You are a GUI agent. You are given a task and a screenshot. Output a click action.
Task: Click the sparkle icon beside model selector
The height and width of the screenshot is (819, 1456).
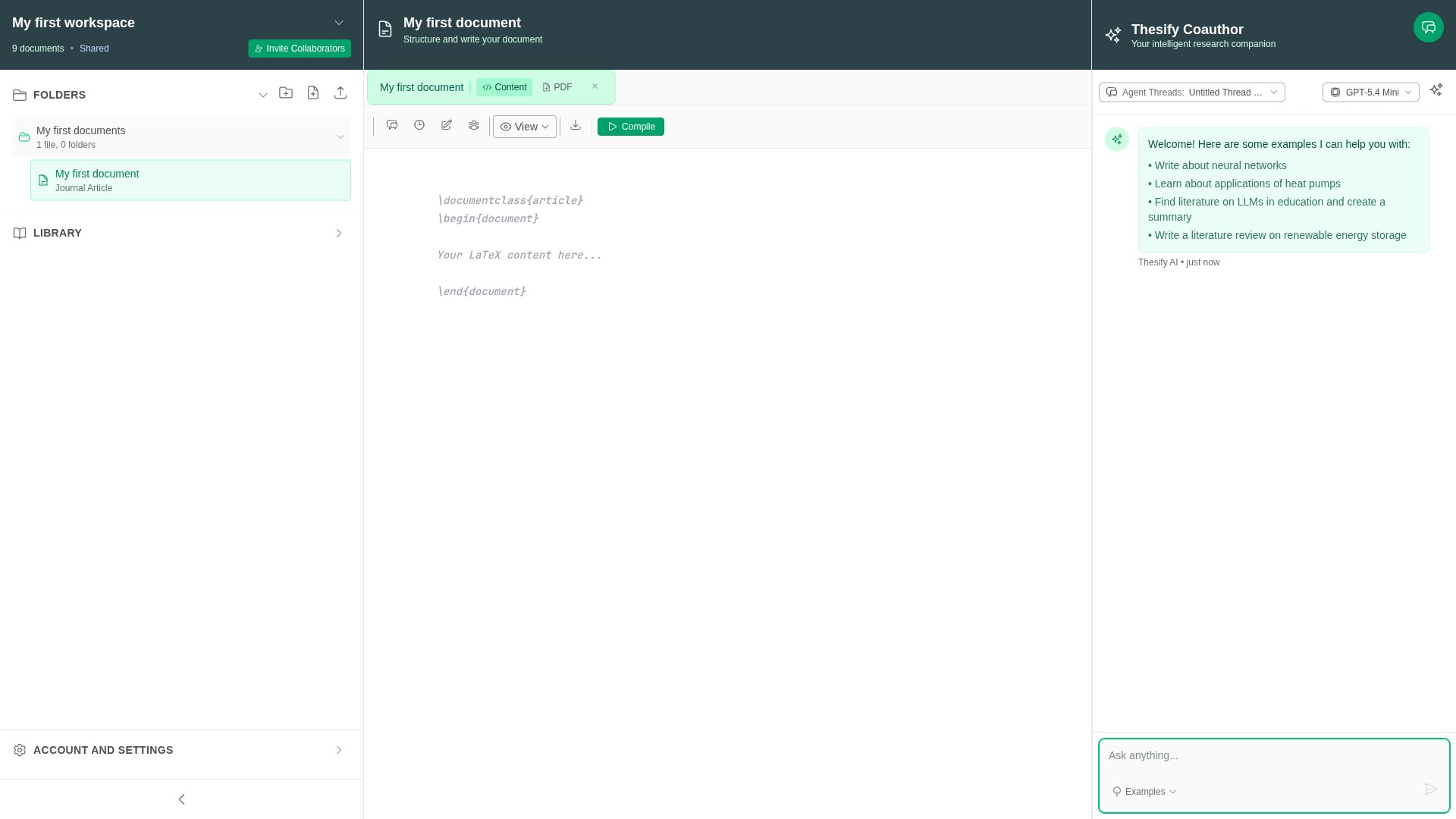[1436, 90]
